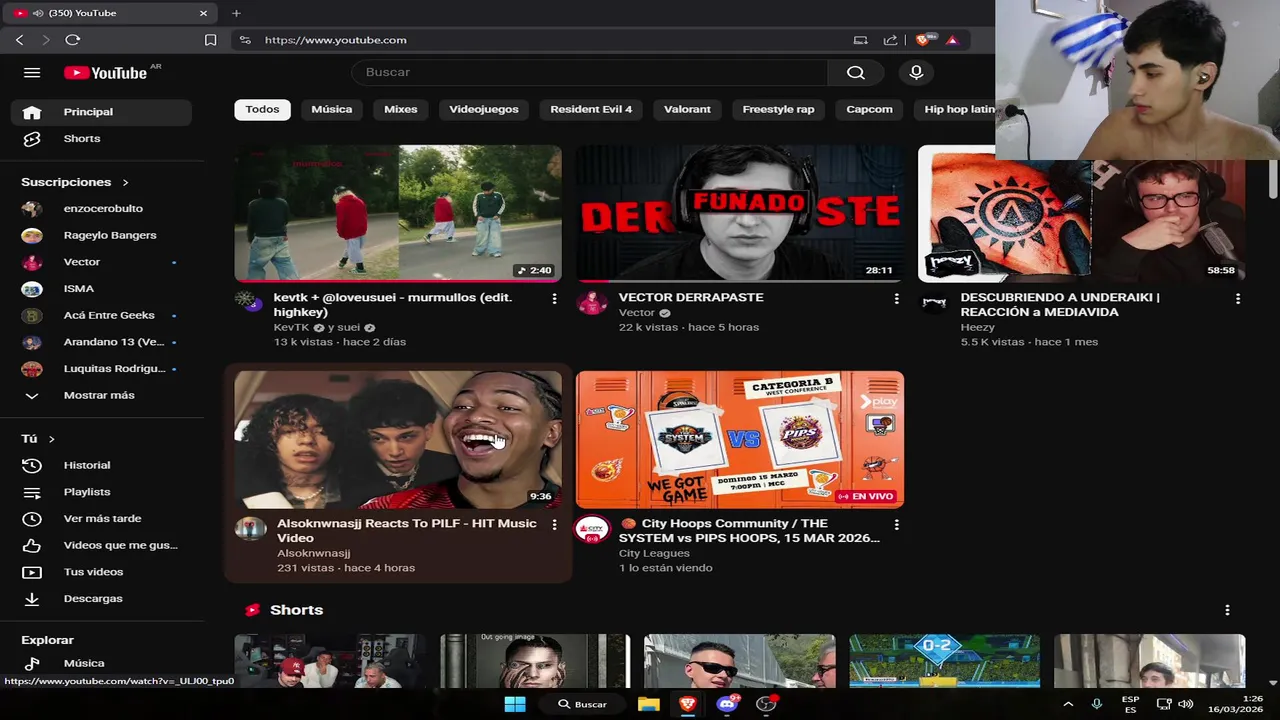1280x720 pixels.
Task: Open Discord from taskbar
Action: pos(727,704)
